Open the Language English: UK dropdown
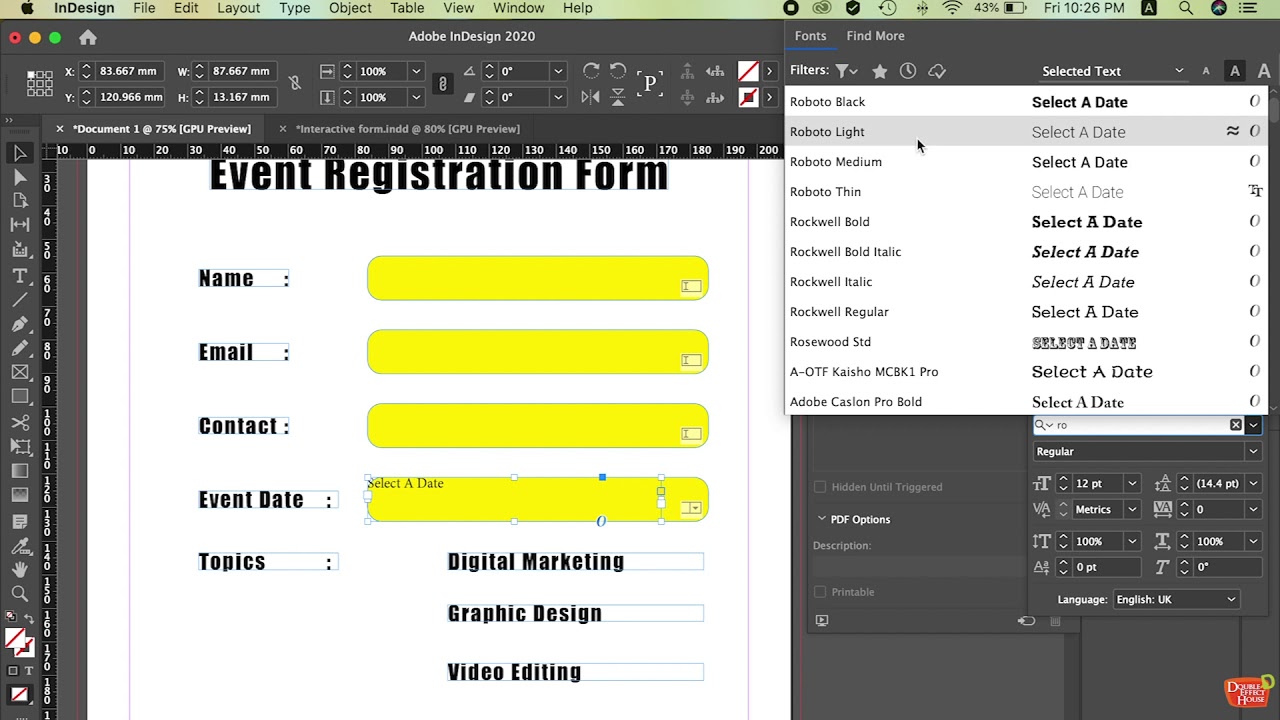The width and height of the screenshot is (1280, 720). [1176, 599]
